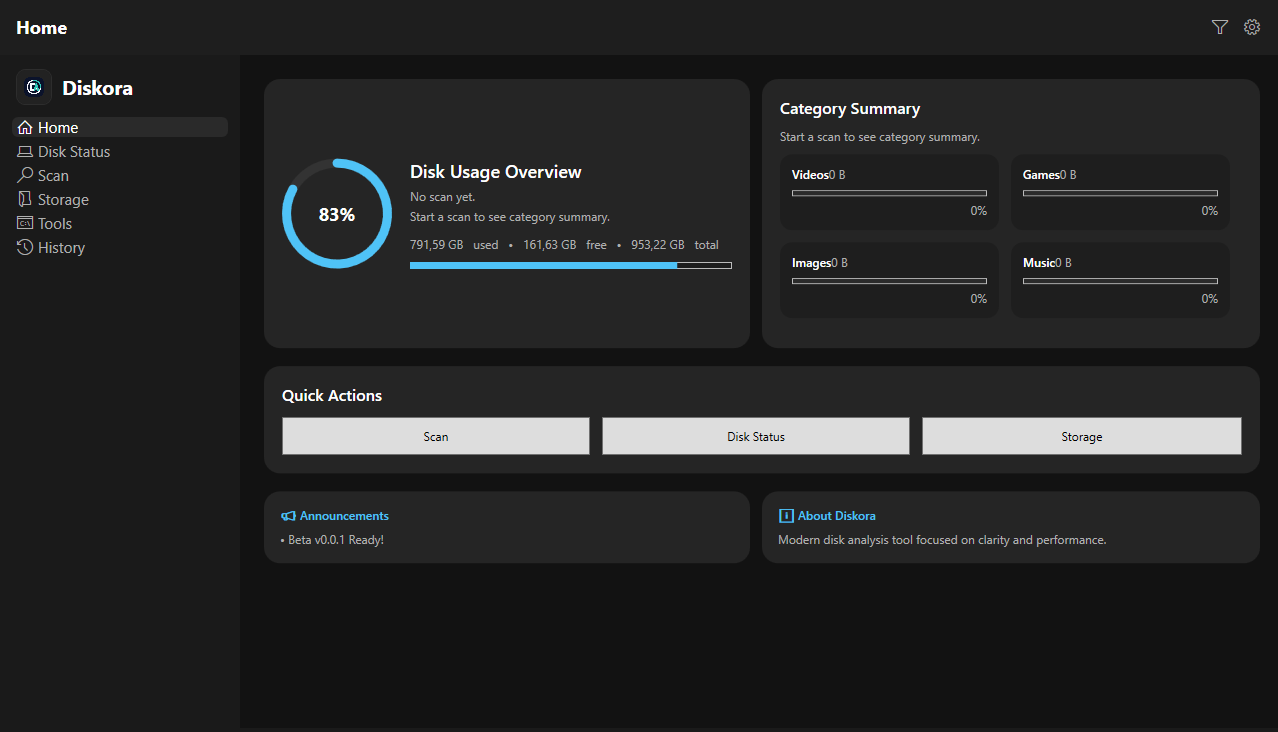This screenshot has width=1278, height=732.
Task: Go to the History sidebar page
Action: tap(61, 248)
